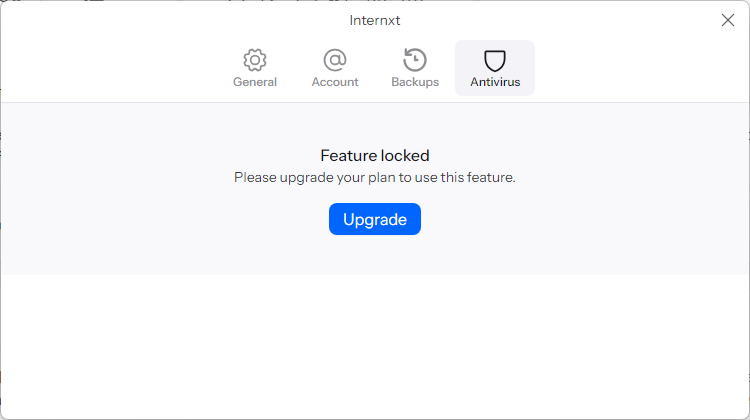Switch to the General tab label
Viewport: 750px width, 420px height.
[x=255, y=82]
